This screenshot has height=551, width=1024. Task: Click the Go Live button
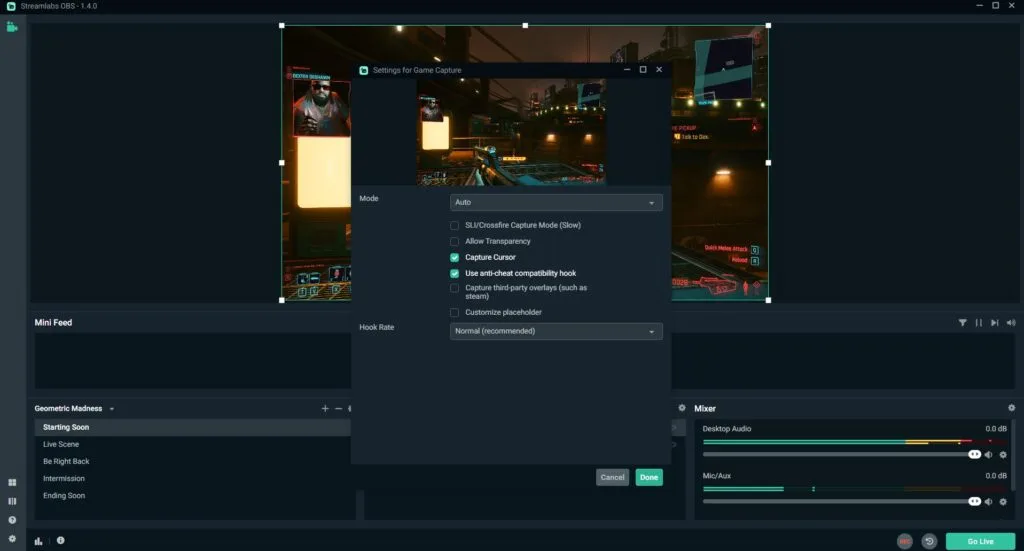(x=980, y=541)
